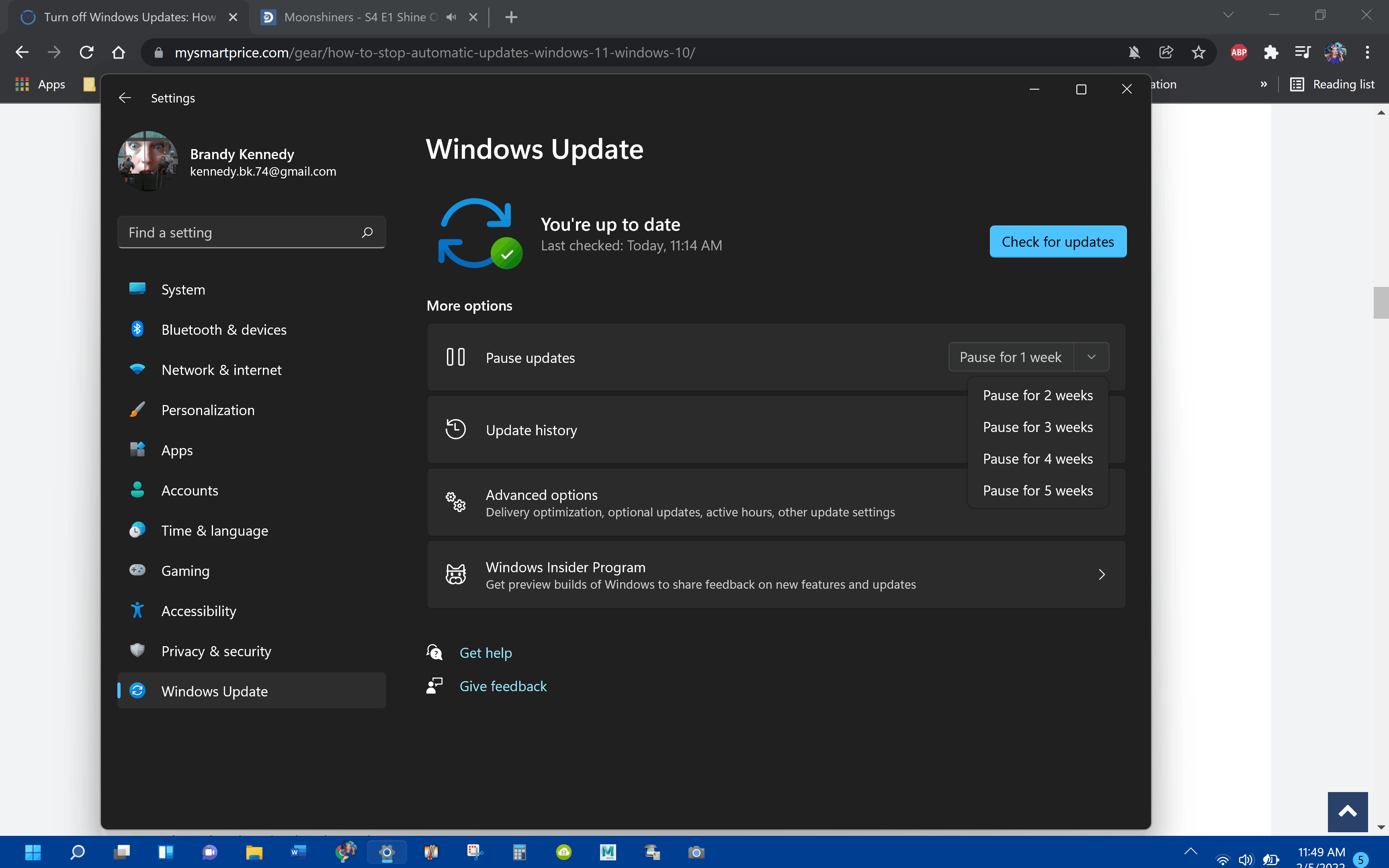
Task: Open a new Chrome tab
Action: [511, 17]
